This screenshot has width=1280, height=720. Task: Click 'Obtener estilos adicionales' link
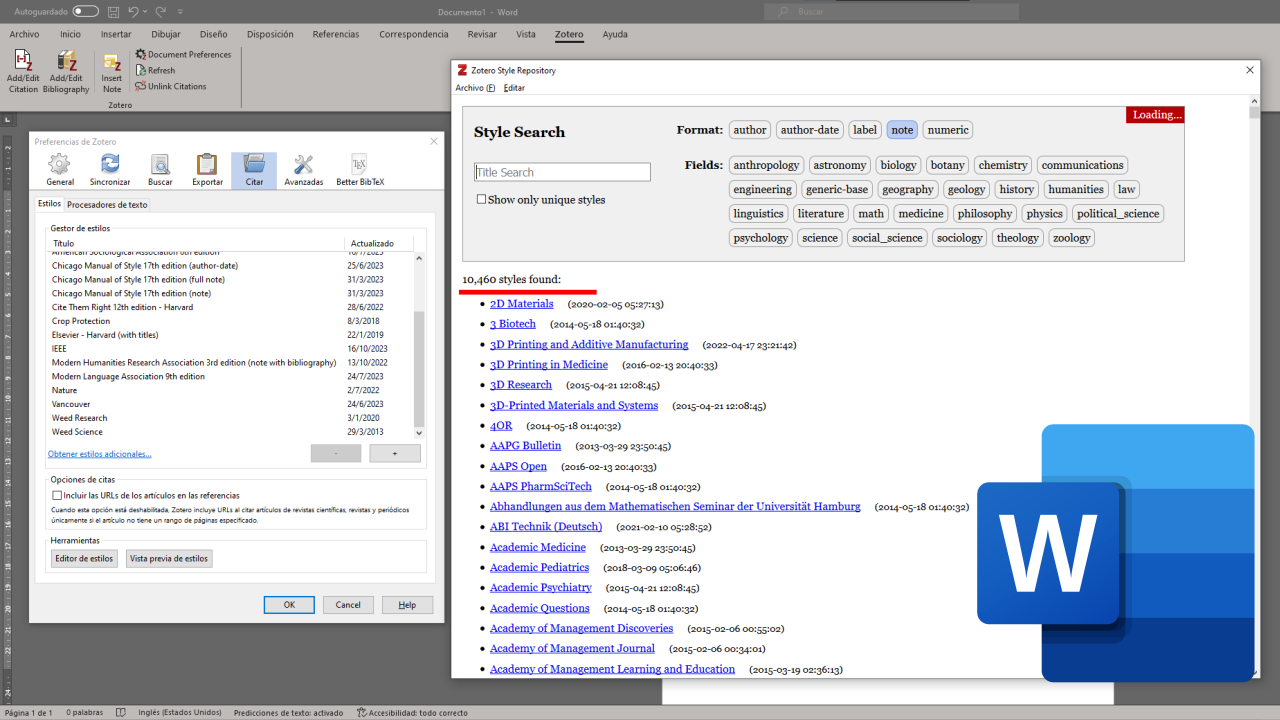pyautogui.click(x=100, y=454)
